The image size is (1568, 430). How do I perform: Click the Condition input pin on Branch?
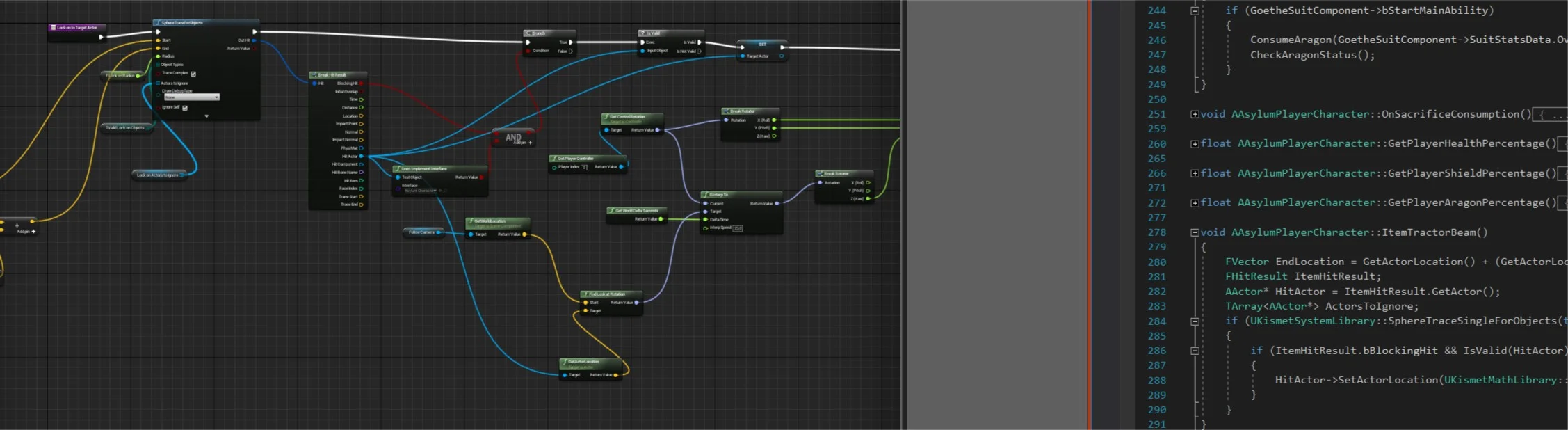(x=528, y=51)
